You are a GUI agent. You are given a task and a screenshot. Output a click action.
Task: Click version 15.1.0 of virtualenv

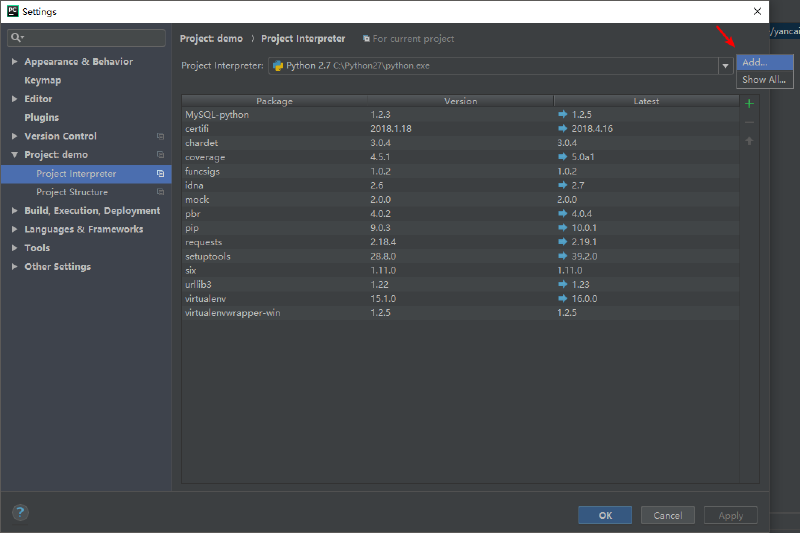tap(383, 298)
